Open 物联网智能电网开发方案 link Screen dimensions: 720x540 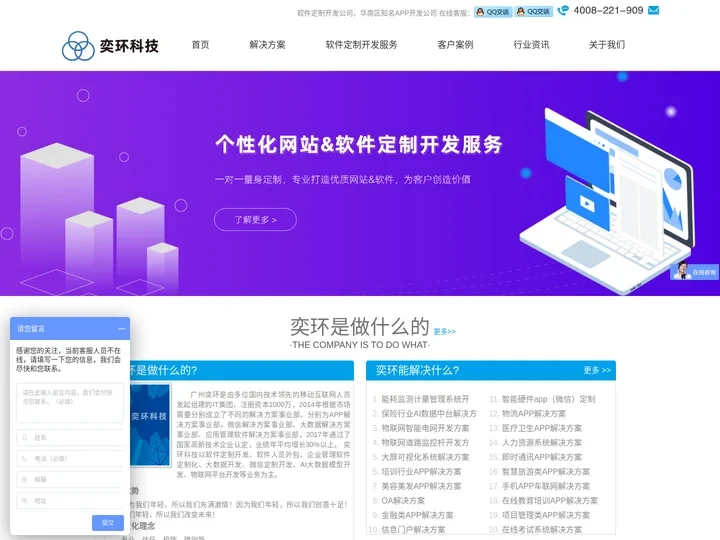425,428
